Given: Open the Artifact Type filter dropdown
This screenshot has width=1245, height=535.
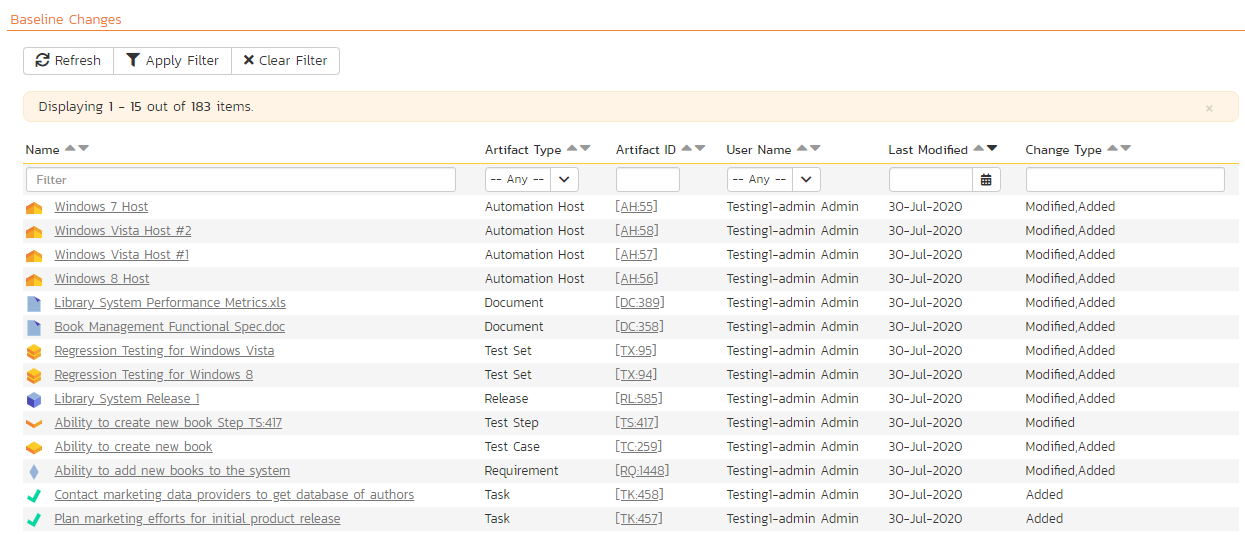Looking at the screenshot, I should (x=531, y=180).
